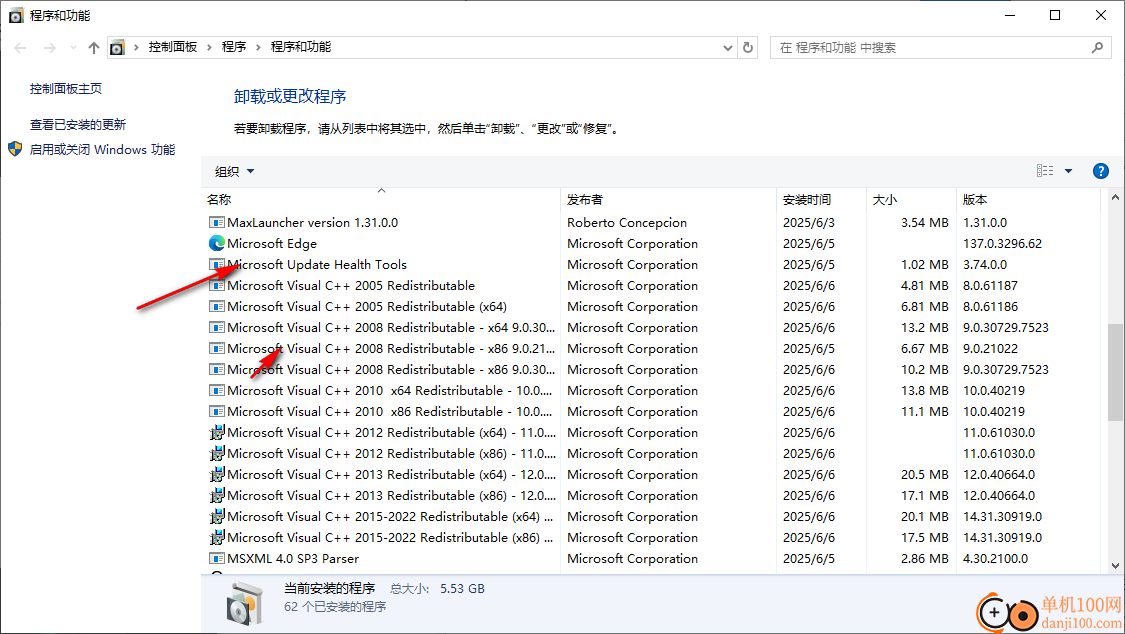Sort by the 安装时间 column header
The width and height of the screenshot is (1125, 634).
click(x=822, y=199)
